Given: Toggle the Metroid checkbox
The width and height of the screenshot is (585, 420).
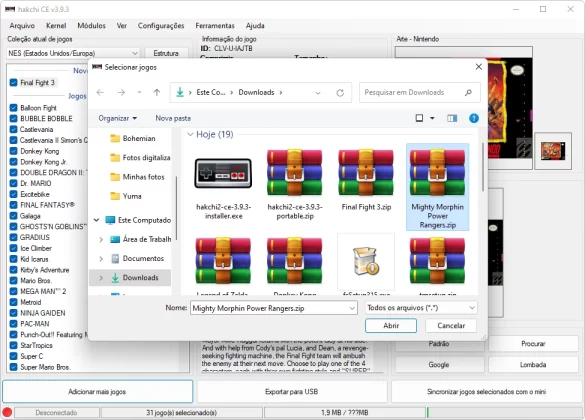Looking at the screenshot, I should click(x=13, y=302).
